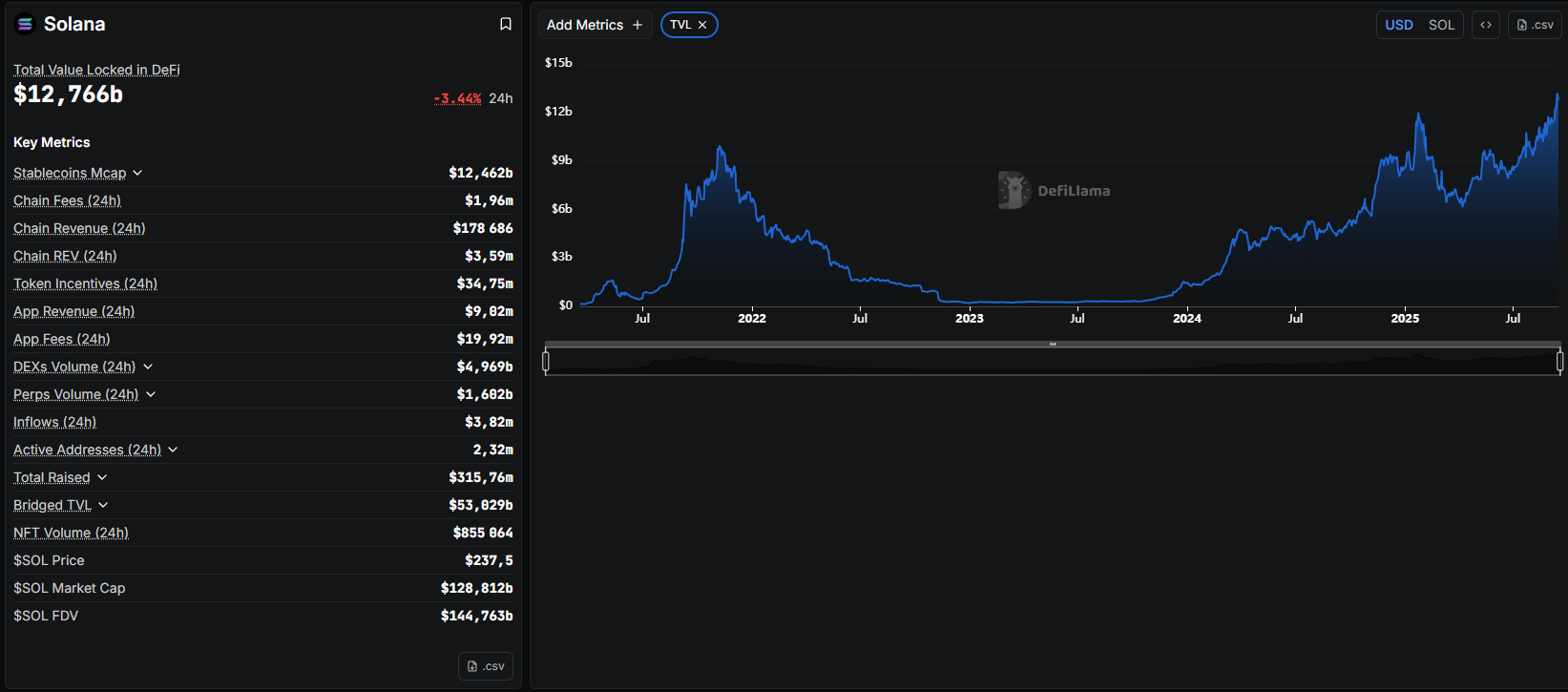Screen dimensions: 1568x692
Task: Click the $15b y-axis label
Action: 558,63
